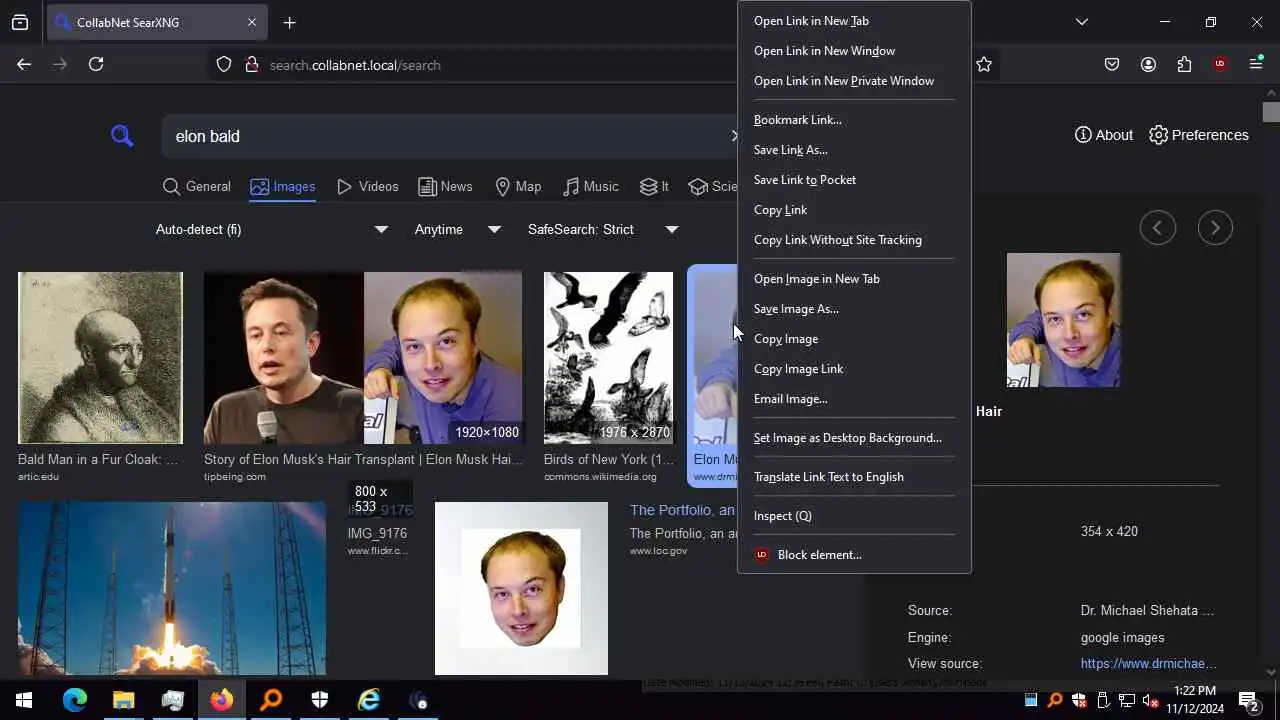Choose Block element... from uBlock
The width and height of the screenshot is (1280, 720).
pos(854,555)
